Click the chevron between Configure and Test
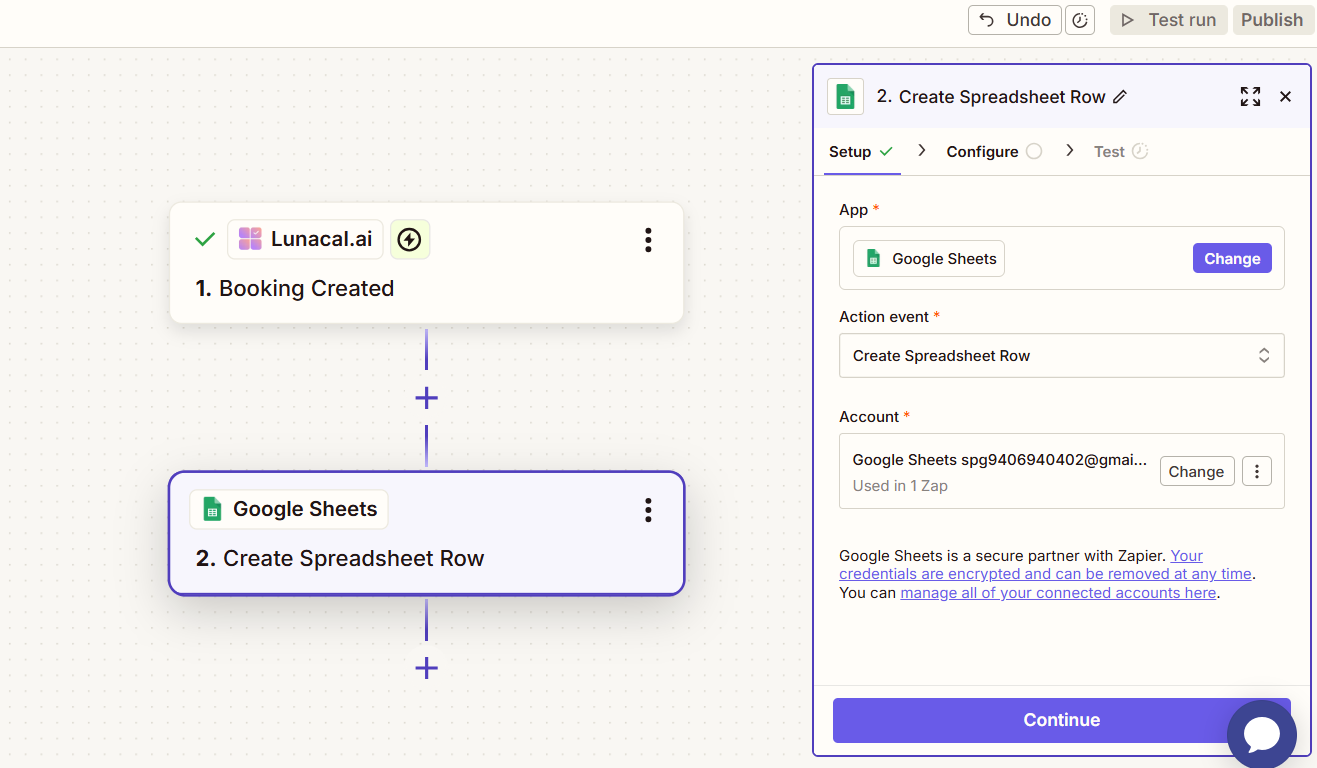This screenshot has height=768, width=1317. coord(1070,150)
